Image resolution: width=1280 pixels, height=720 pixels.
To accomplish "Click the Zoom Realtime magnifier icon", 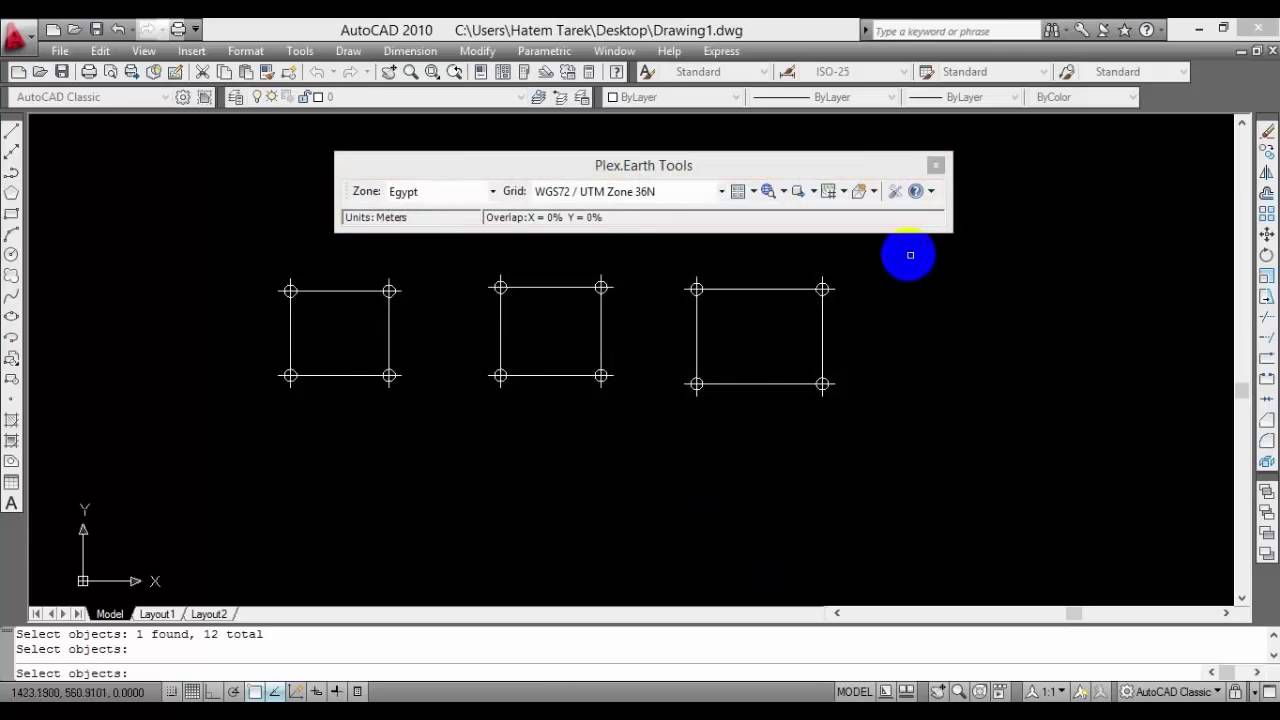I will pos(411,72).
